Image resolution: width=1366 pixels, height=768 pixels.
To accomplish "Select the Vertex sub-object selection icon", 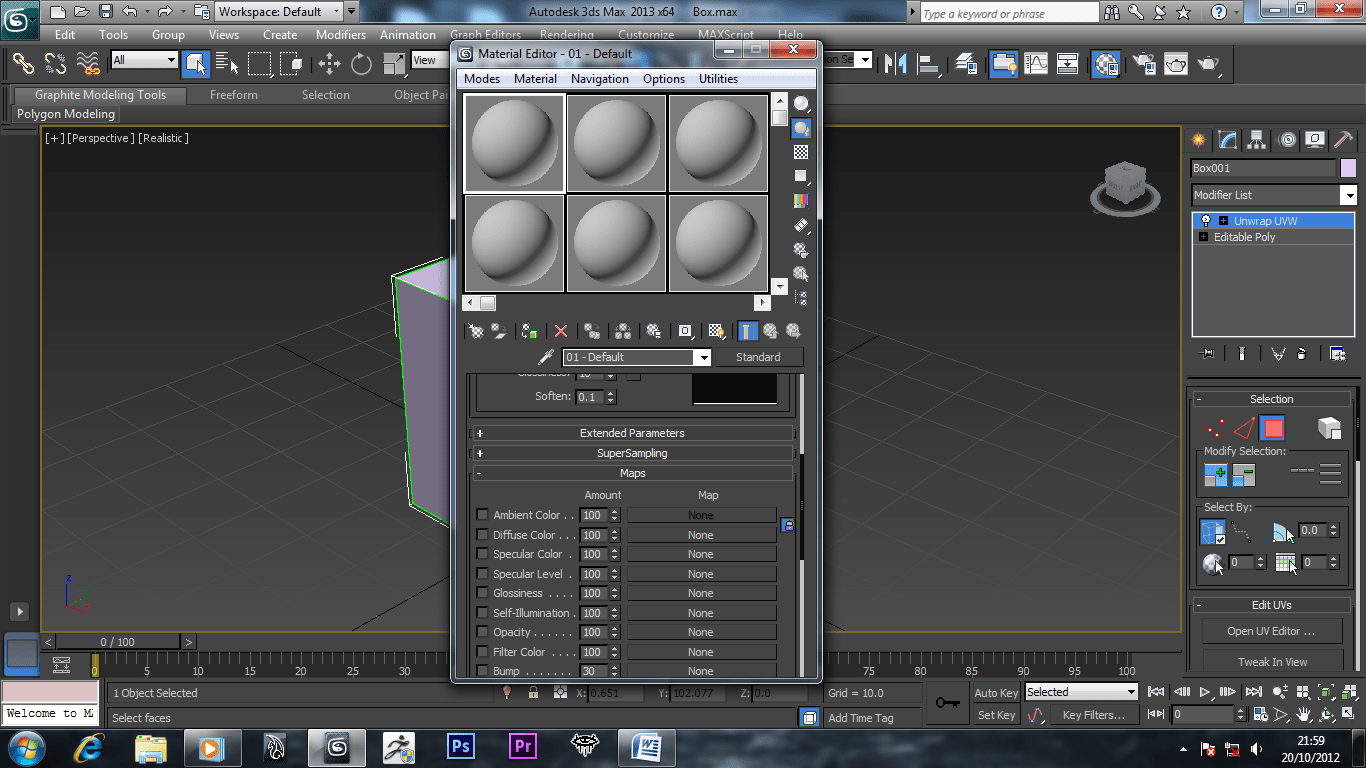I will point(1215,429).
